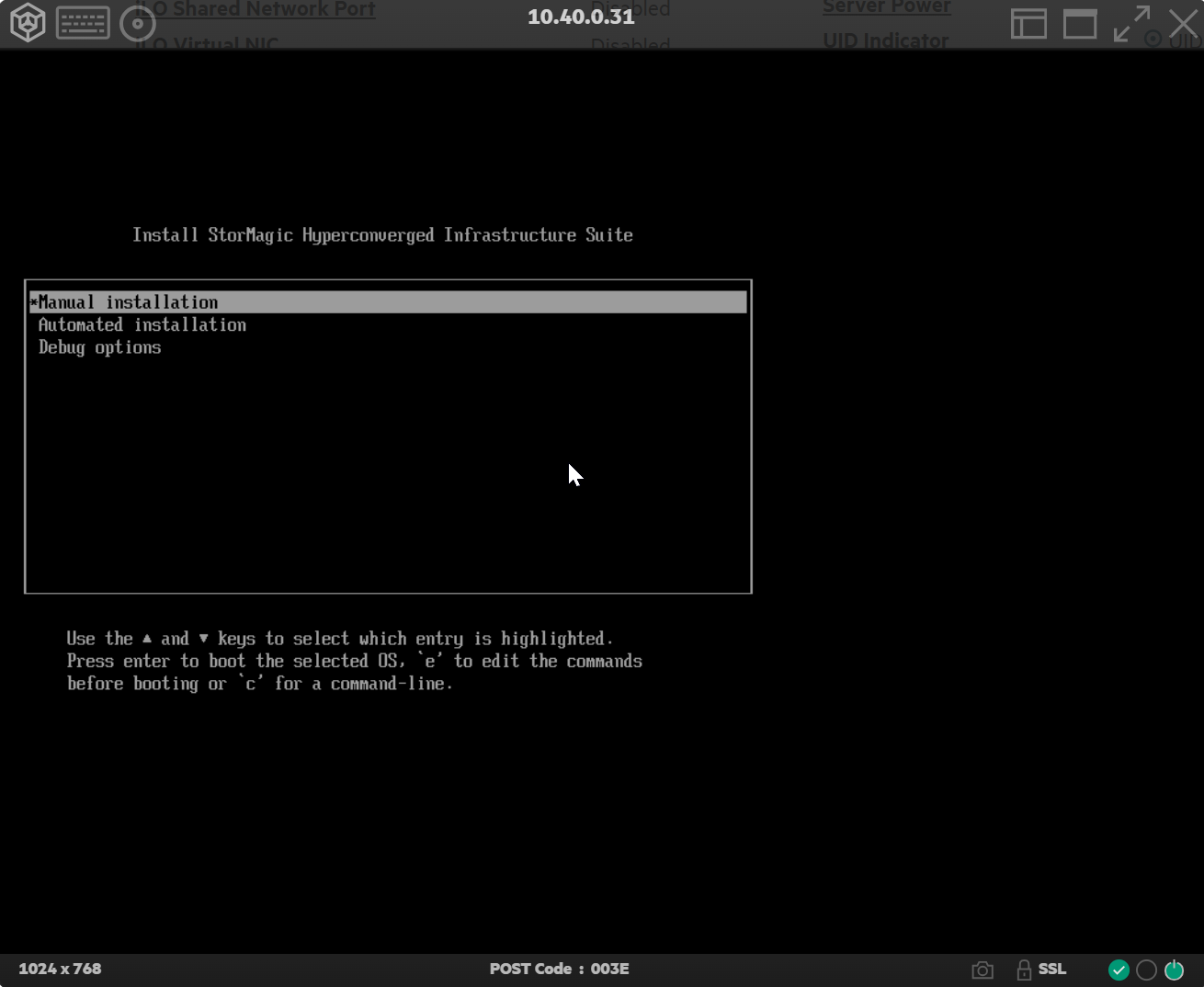Toggle the UID indicator circle
1204x987 pixels.
(x=1146, y=970)
